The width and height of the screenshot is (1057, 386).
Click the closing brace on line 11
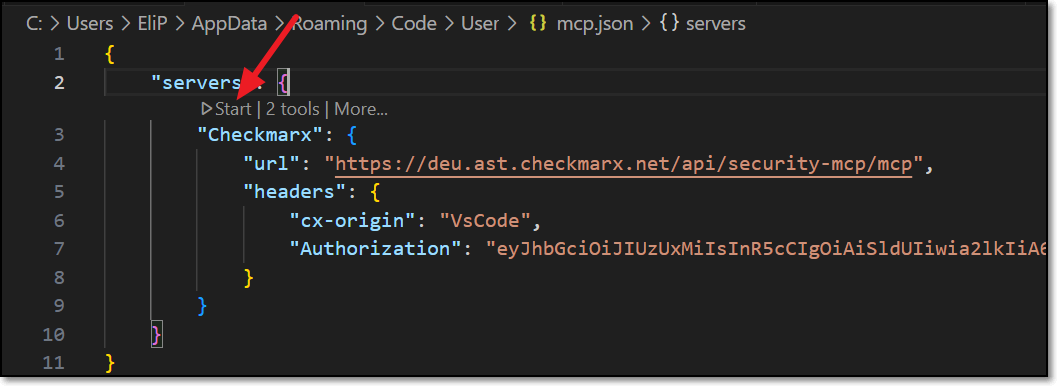111,364
